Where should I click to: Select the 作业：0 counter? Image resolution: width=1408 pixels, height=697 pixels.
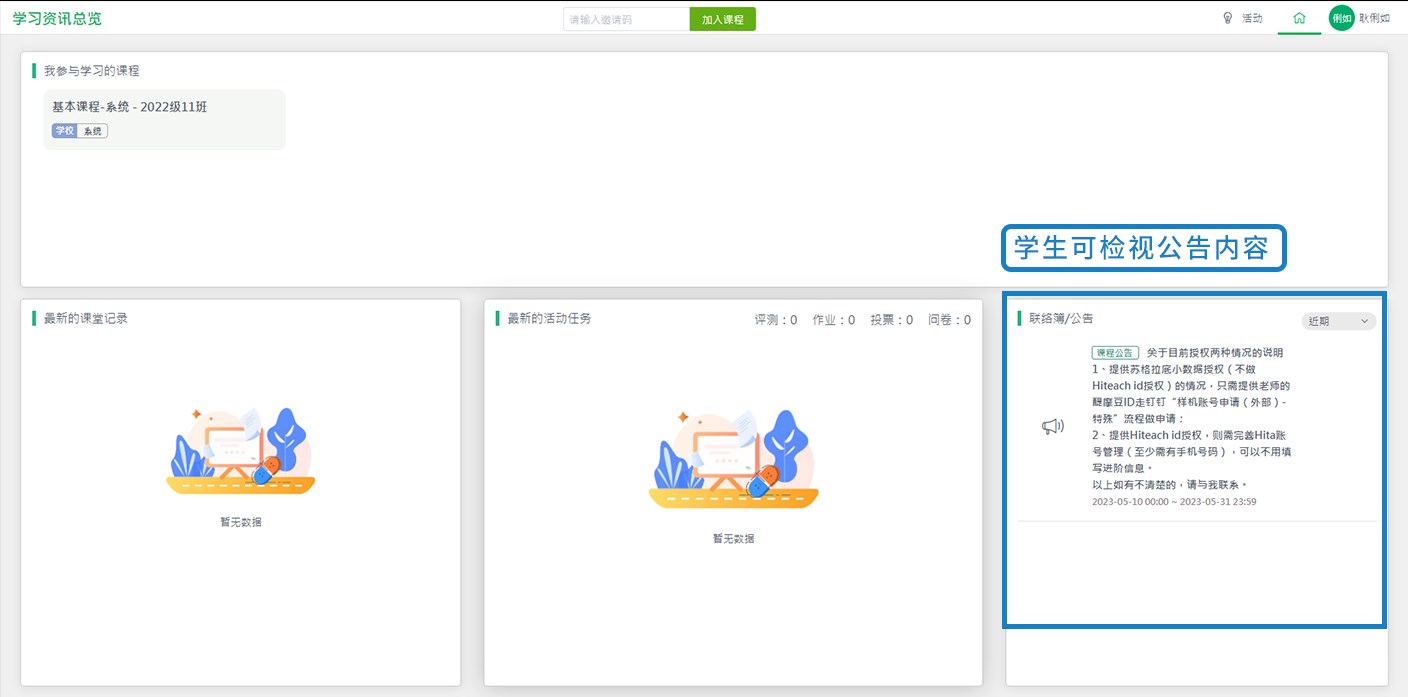click(x=834, y=320)
